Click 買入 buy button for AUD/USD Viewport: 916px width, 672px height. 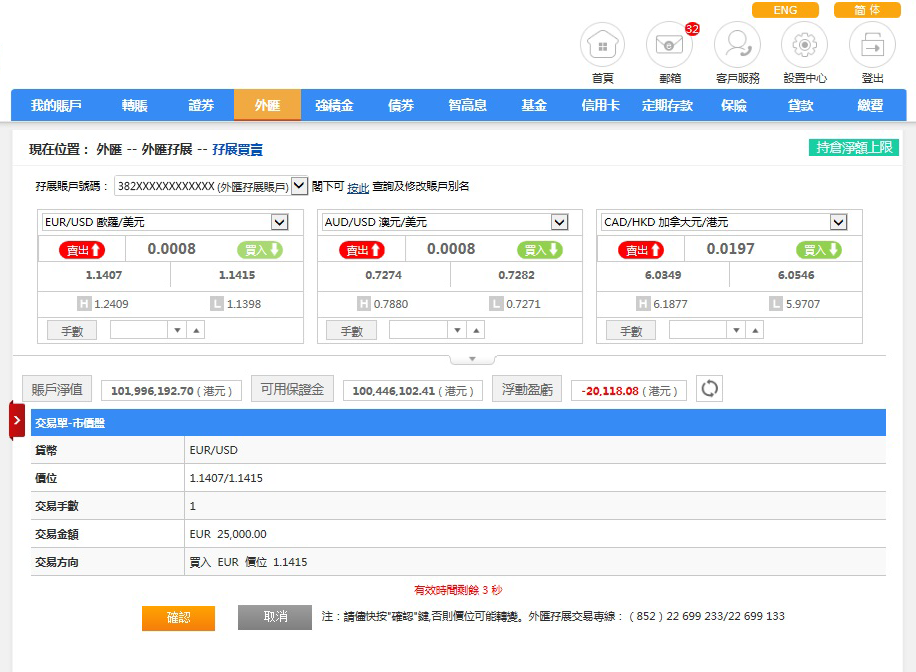click(540, 250)
